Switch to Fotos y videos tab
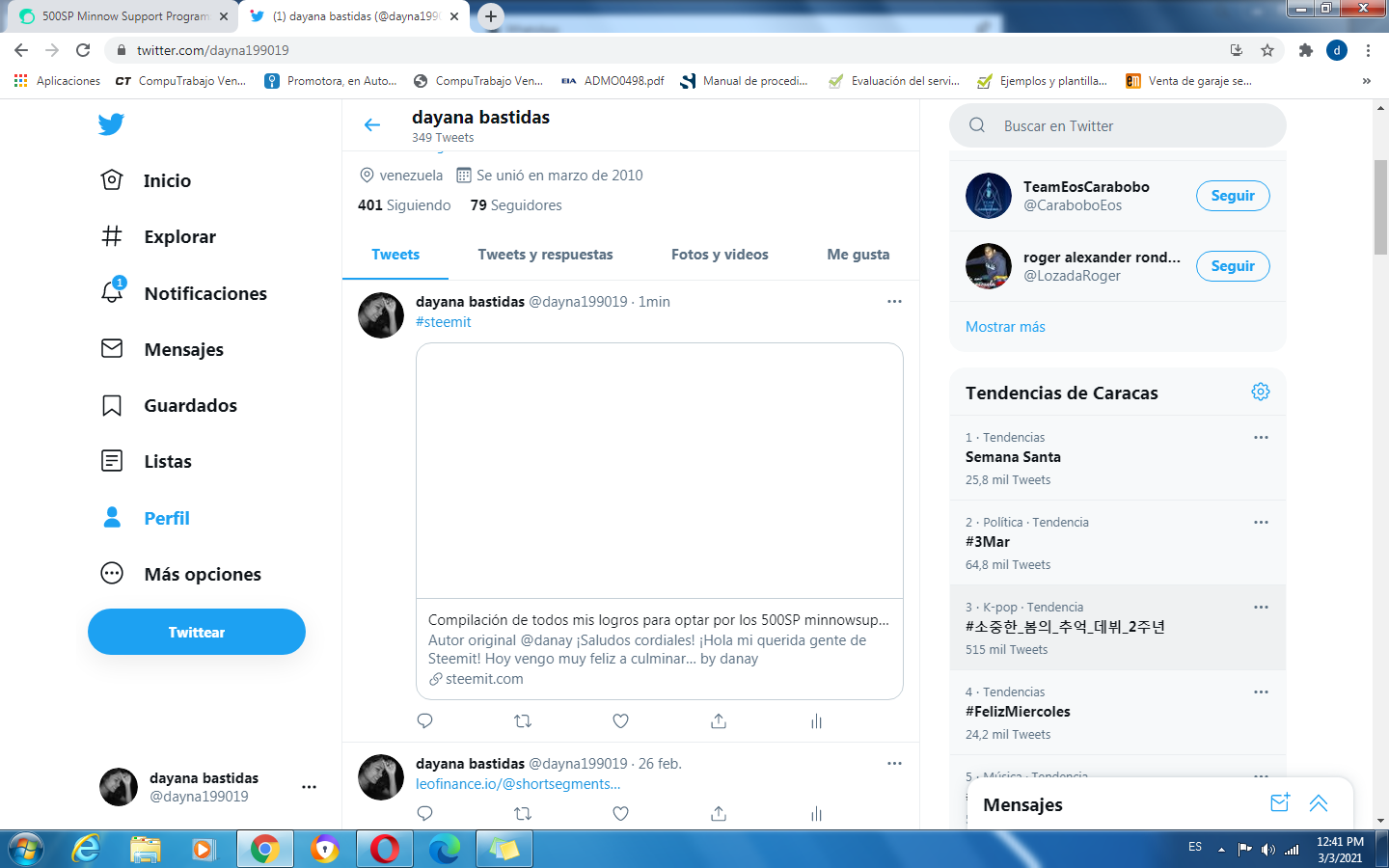This screenshot has width=1389, height=868. coord(720,255)
